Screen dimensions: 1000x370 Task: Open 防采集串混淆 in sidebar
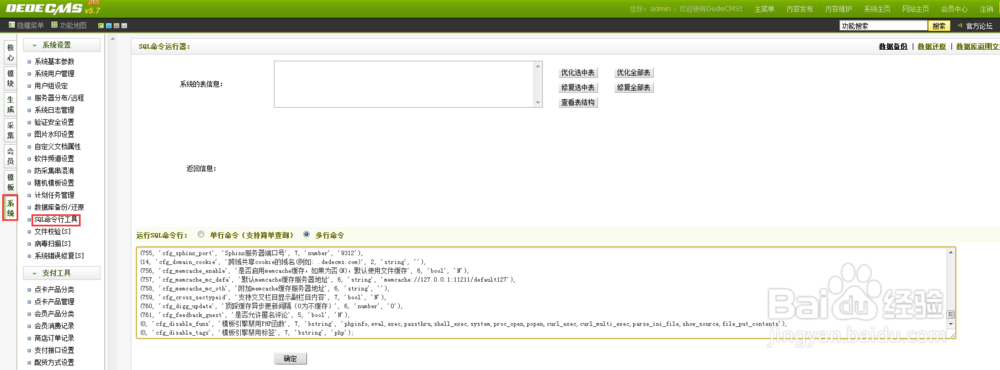pyautogui.click(x=54, y=170)
